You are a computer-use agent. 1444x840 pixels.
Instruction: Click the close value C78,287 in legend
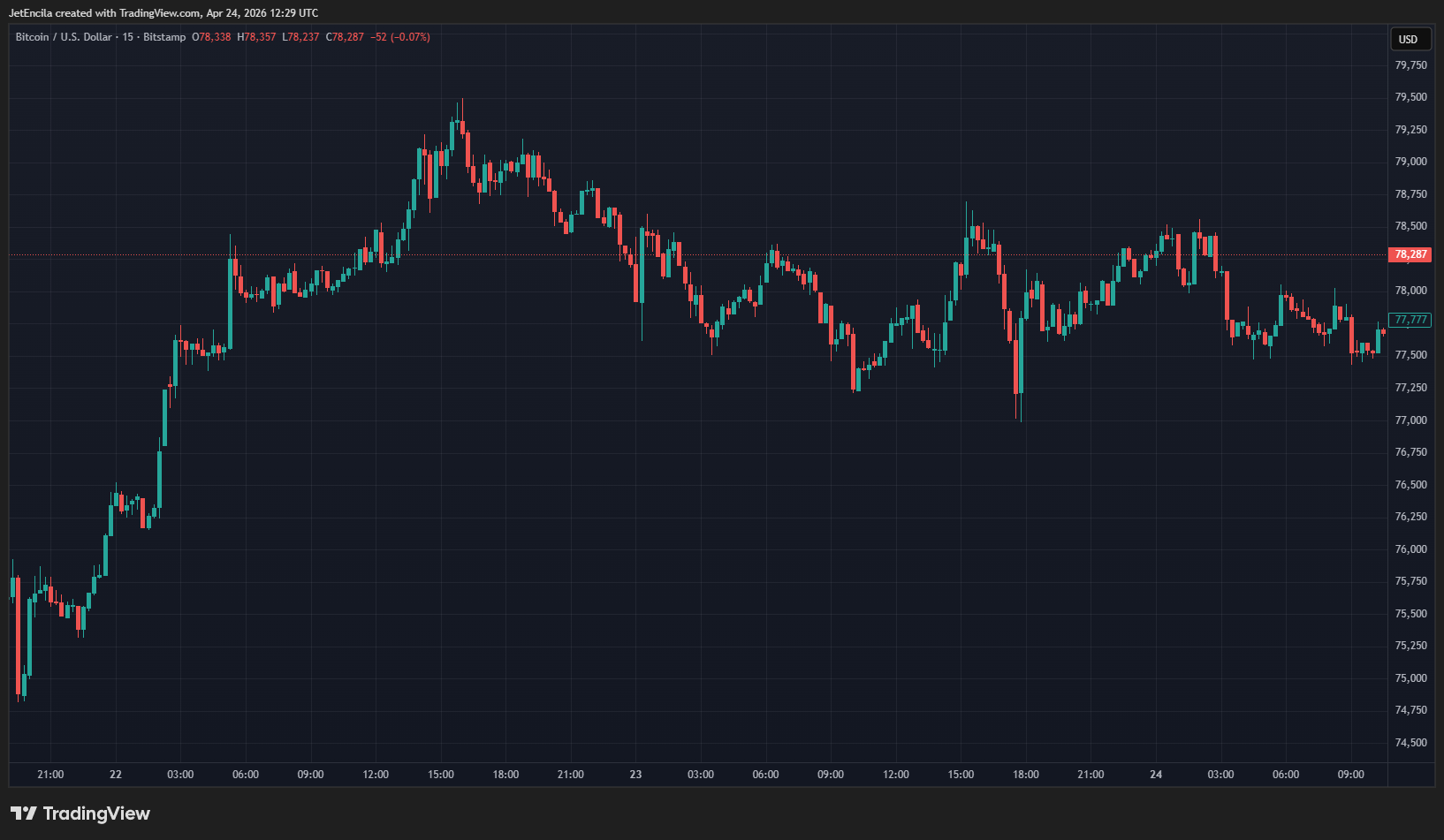345,37
